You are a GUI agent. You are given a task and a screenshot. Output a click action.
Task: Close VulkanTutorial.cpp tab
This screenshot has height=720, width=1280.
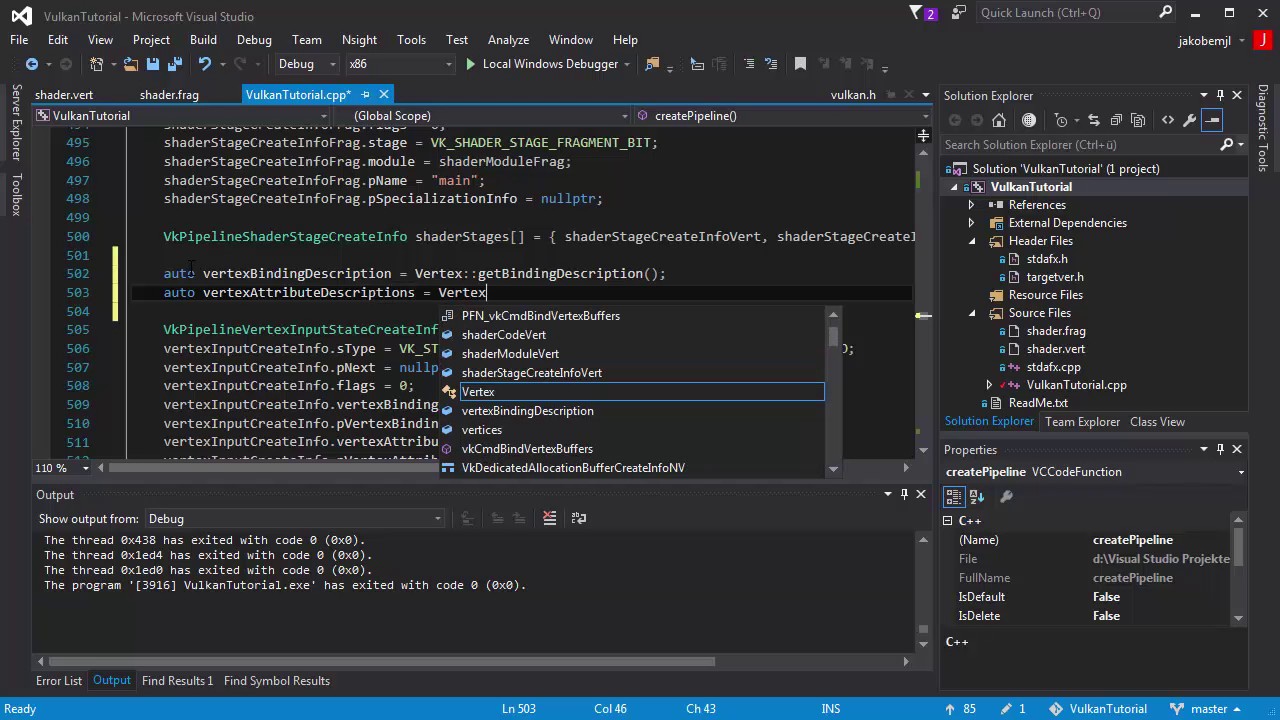click(x=383, y=95)
